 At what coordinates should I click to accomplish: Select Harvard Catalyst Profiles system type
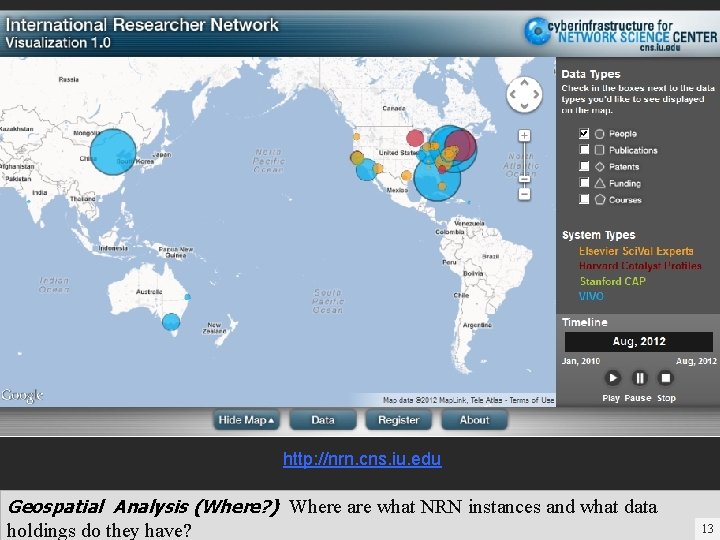[x=640, y=266]
